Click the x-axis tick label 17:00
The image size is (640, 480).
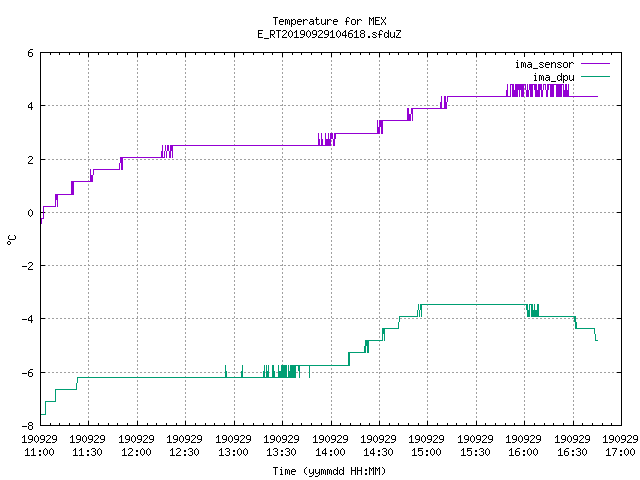pyautogui.click(x=621, y=452)
